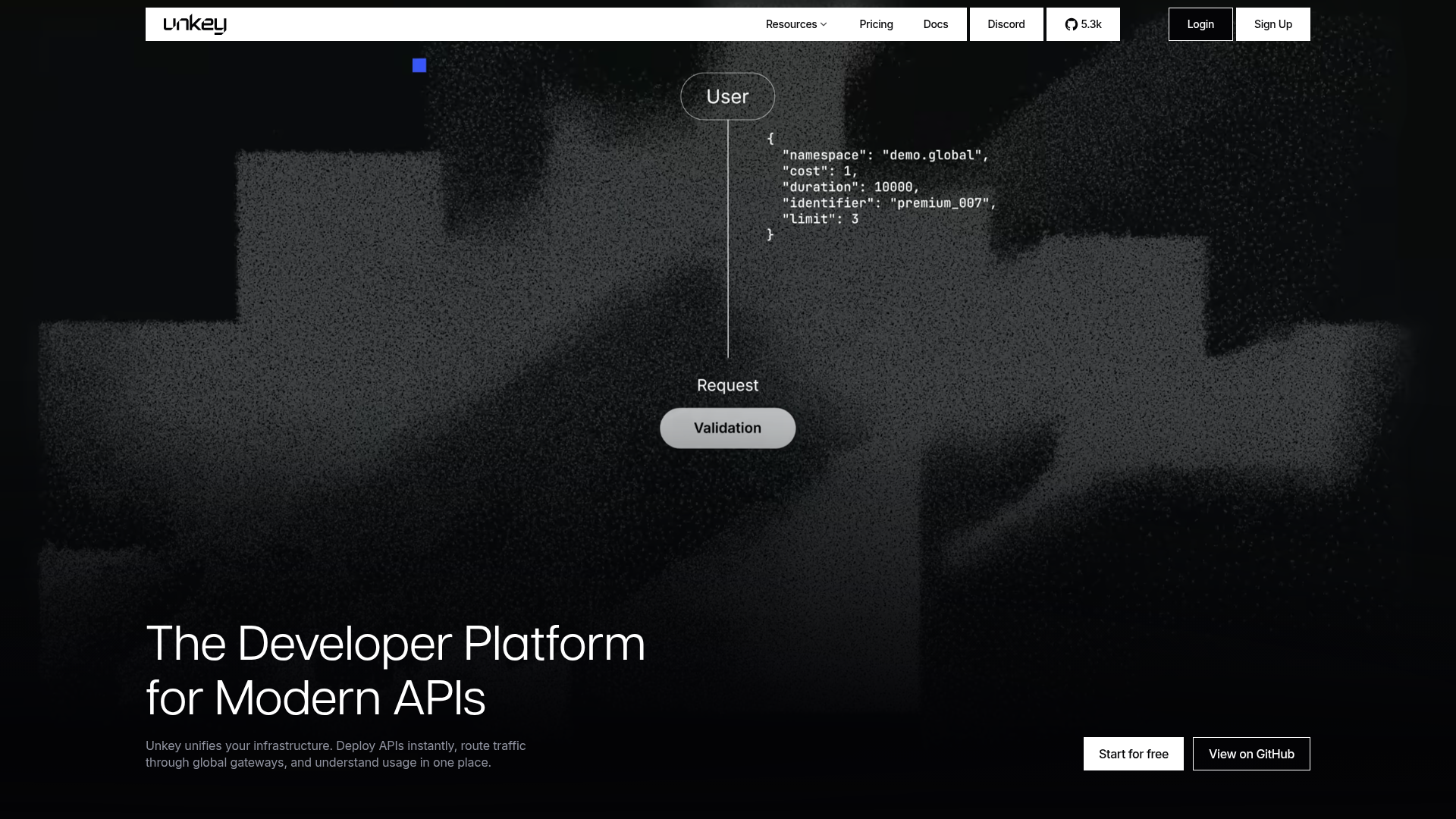
Task: Click the Validation pill in the diagram
Action: [x=727, y=428]
